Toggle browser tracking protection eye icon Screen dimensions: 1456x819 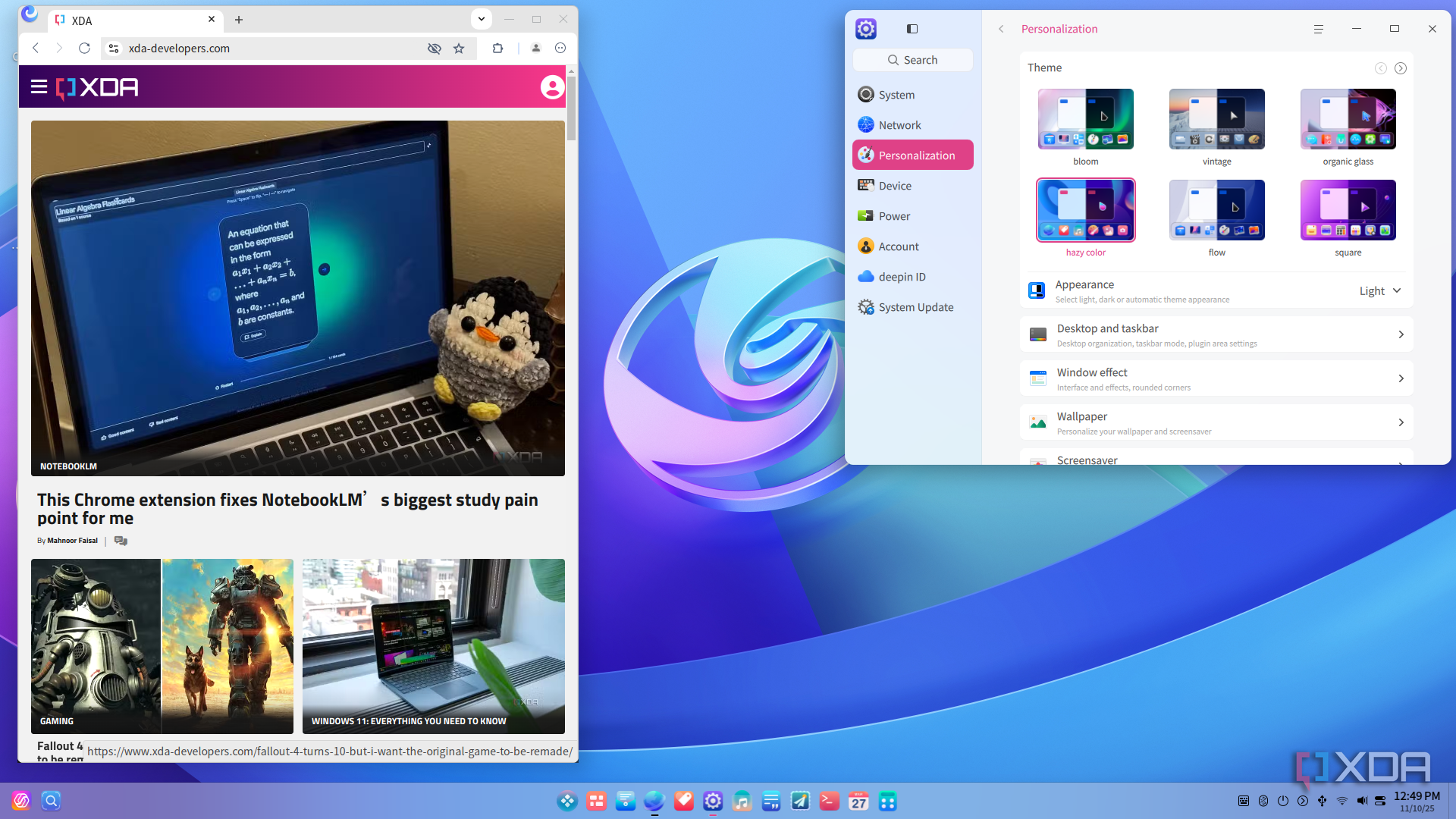[x=434, y=48]
